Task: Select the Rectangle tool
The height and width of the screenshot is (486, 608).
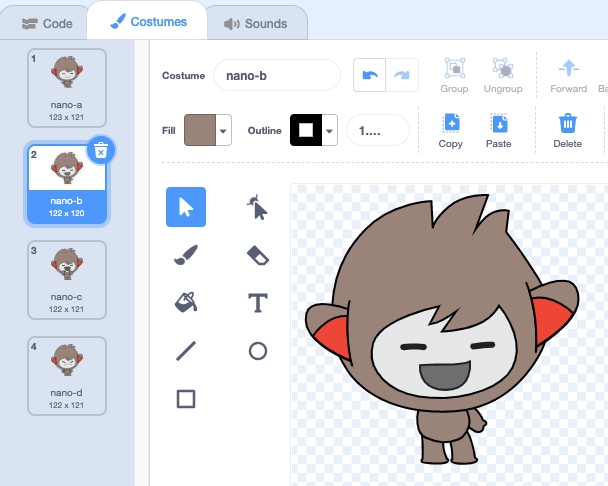Action: 186,399
